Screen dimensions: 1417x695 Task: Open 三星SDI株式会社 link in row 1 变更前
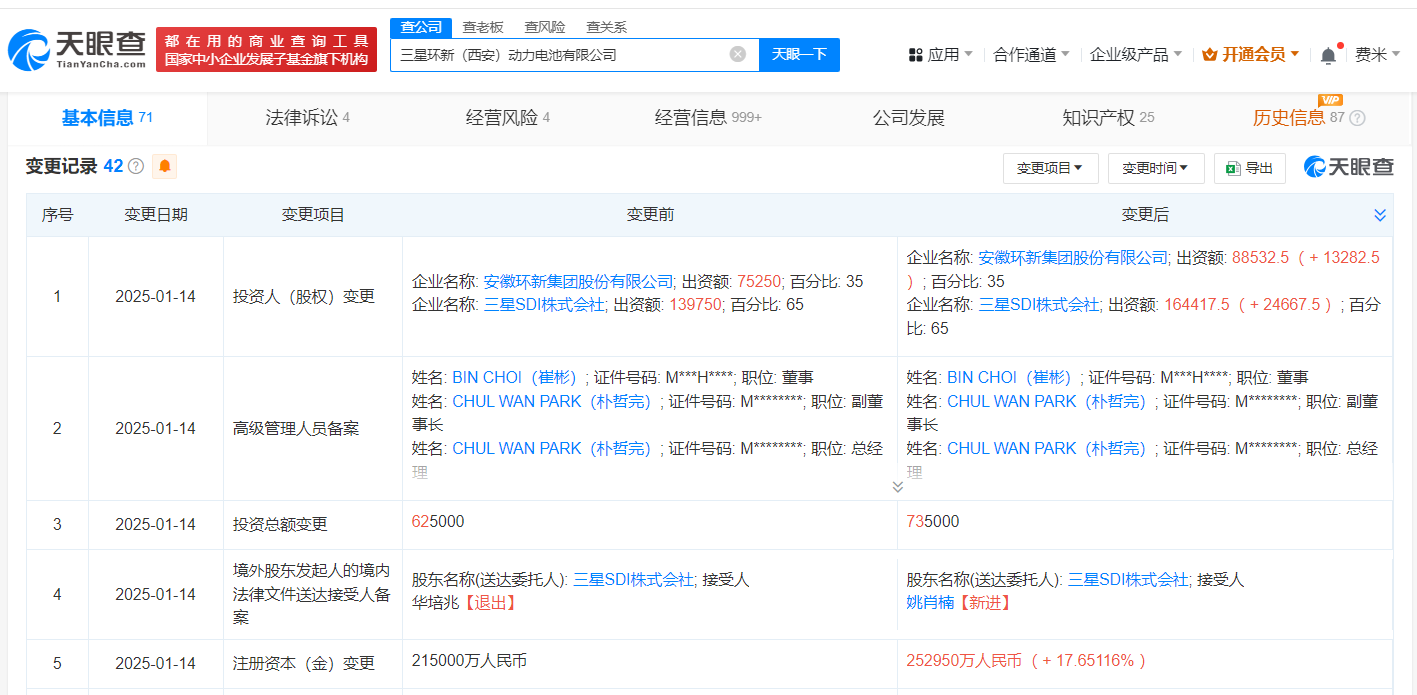coord(544,304)
